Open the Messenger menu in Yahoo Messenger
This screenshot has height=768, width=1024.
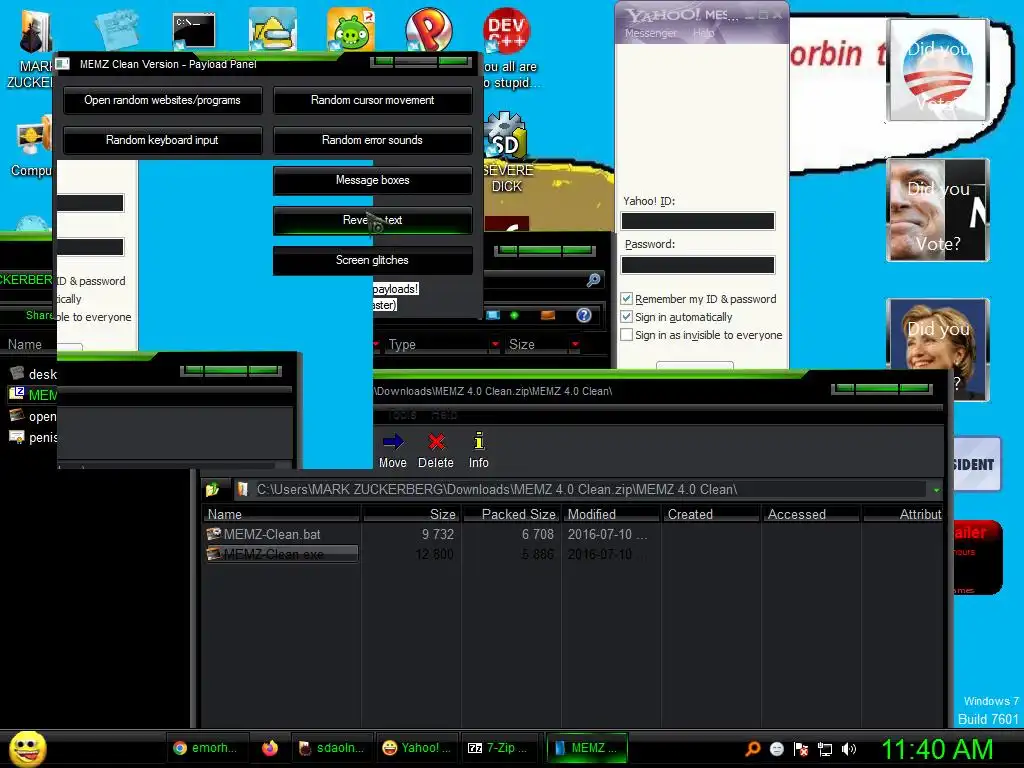coord(650,33)
